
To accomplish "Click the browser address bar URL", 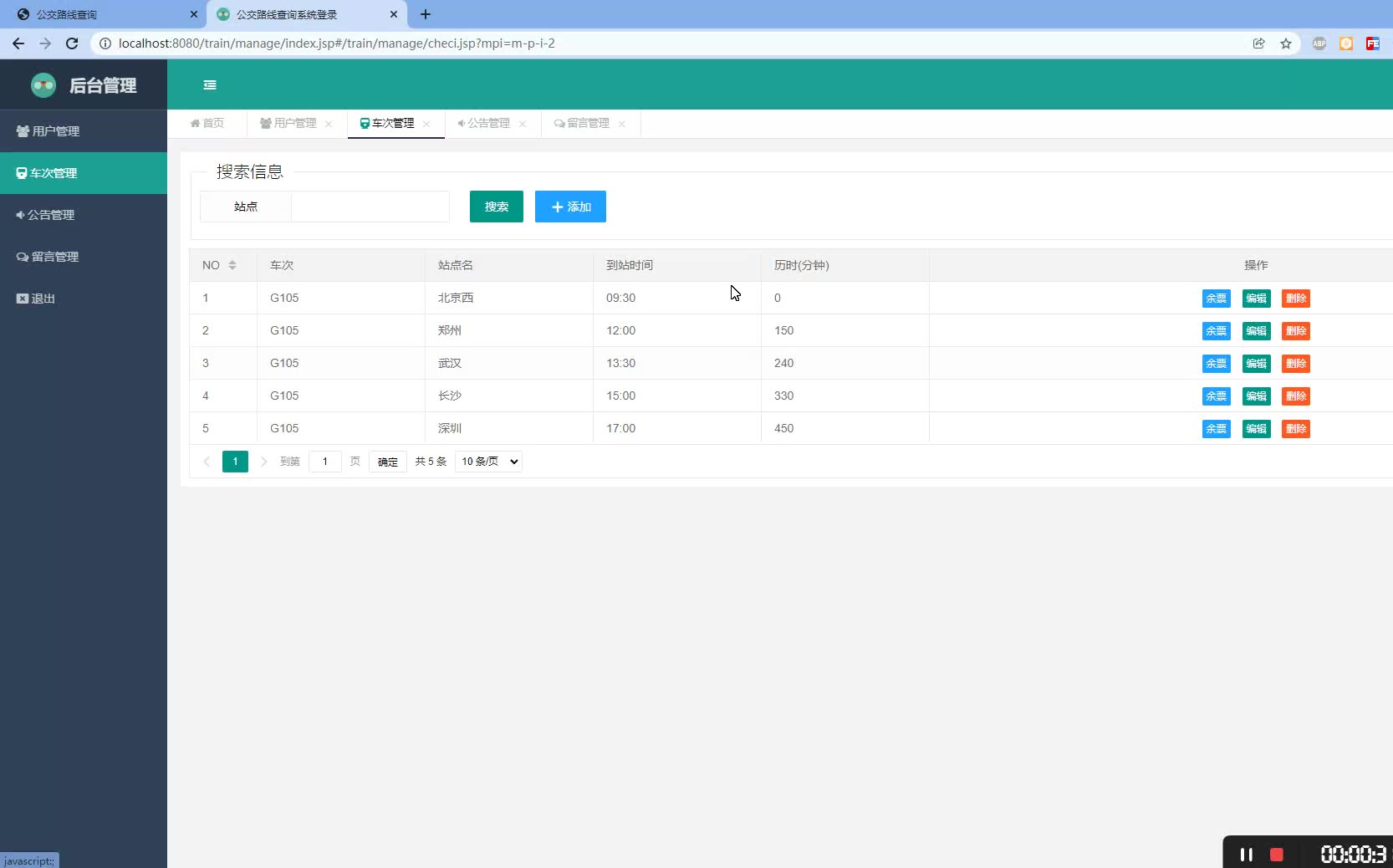I will pos(337,43).
